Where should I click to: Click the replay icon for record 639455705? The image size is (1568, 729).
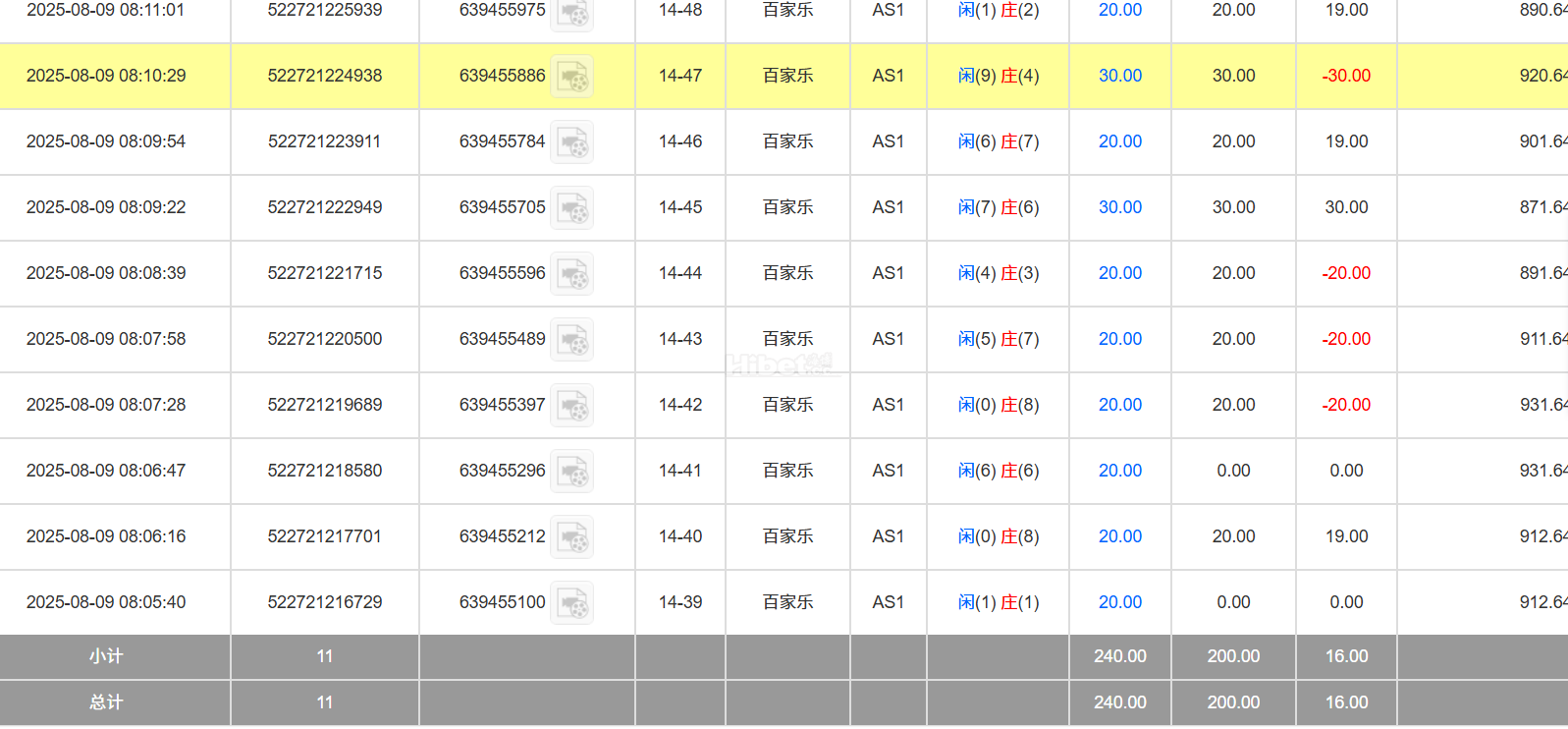[571, 208]
